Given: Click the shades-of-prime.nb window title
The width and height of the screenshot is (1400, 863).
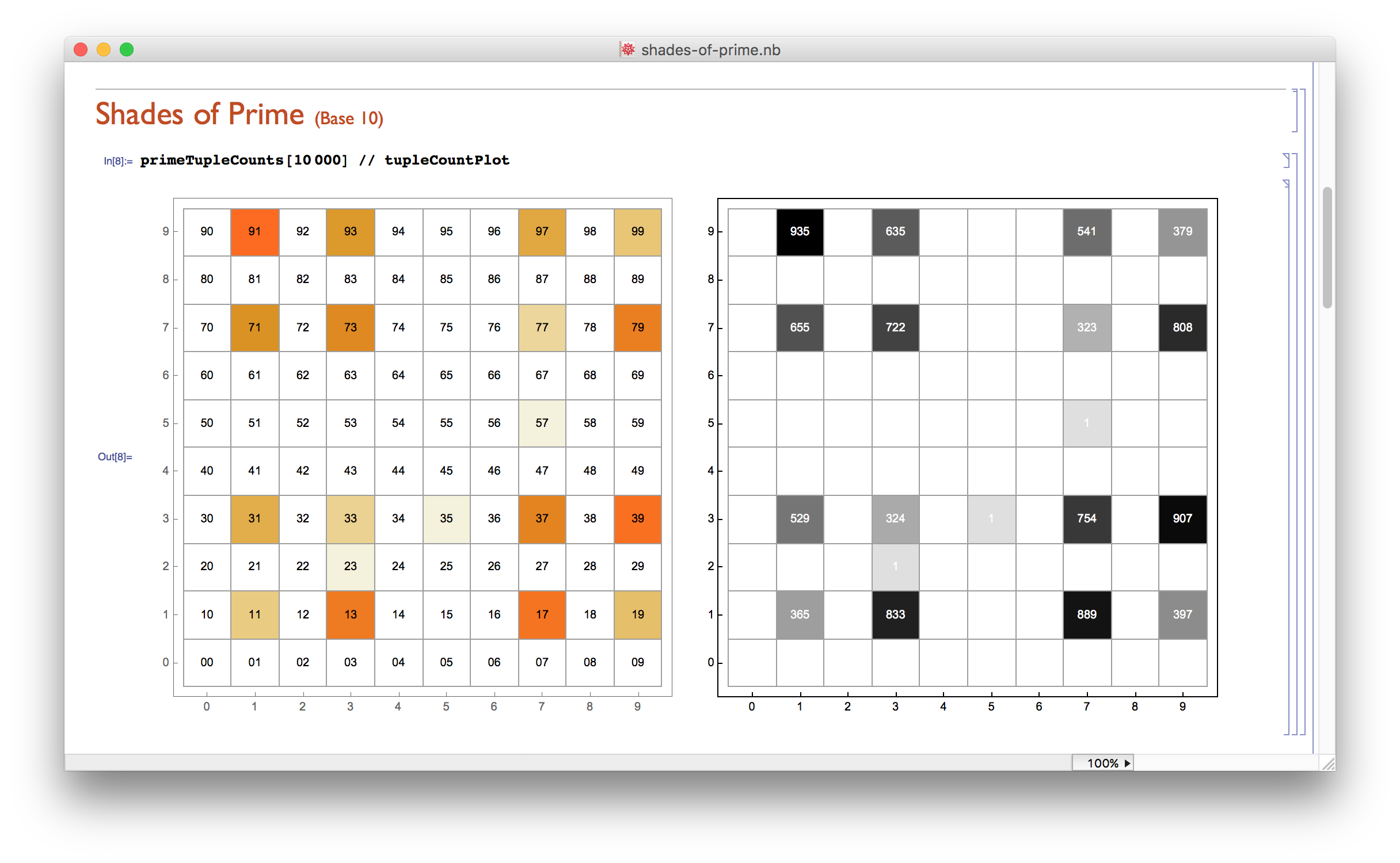Looking at the screenshot, I should coord(710,50).
